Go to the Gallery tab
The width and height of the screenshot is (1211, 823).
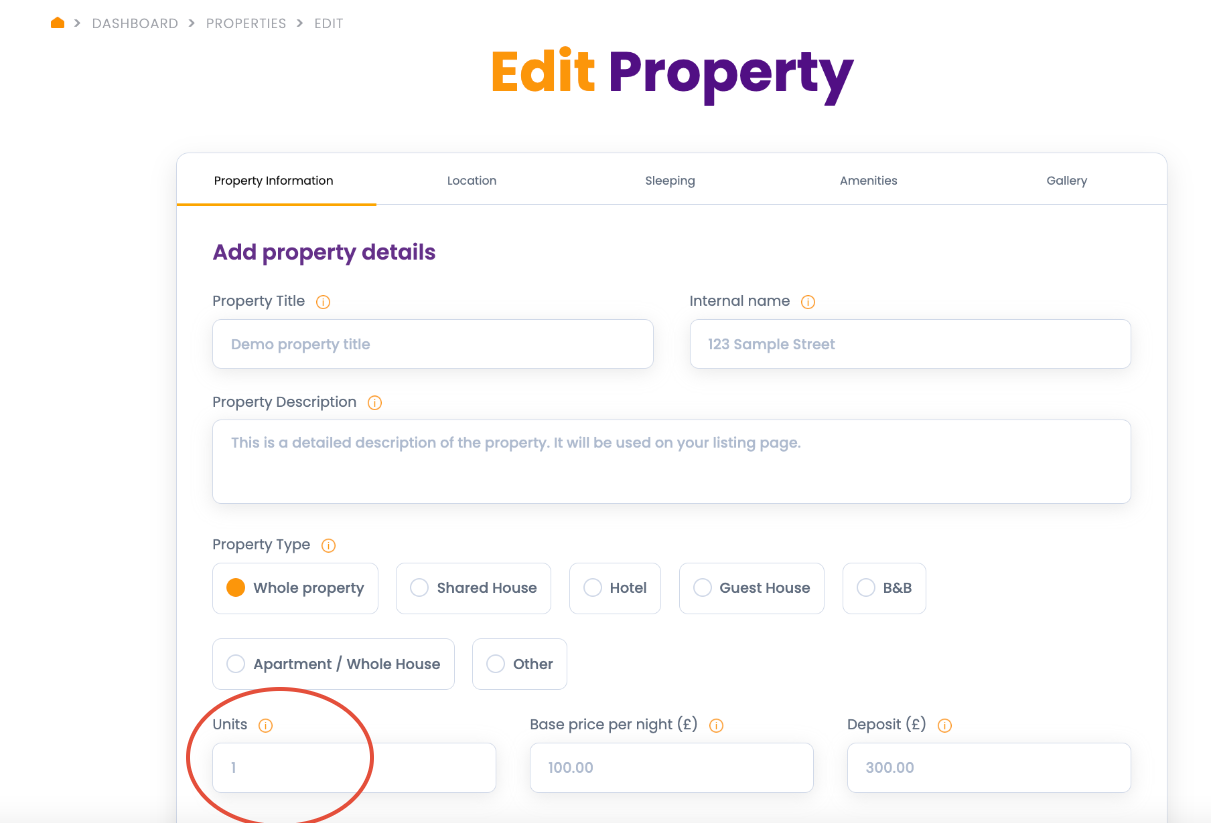[1066, 181]
